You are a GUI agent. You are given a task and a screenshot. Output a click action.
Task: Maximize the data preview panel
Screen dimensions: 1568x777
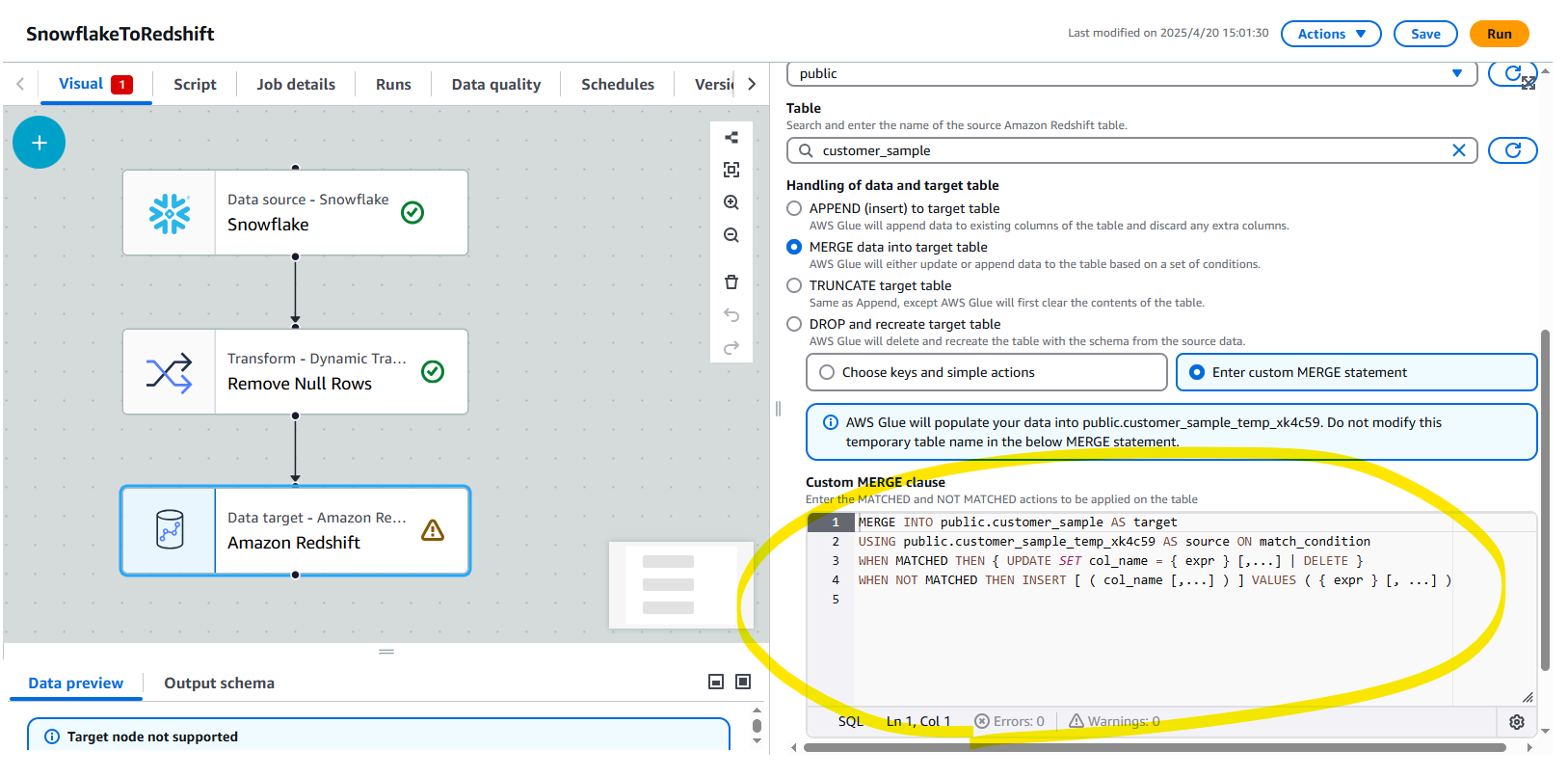(743, 682)
